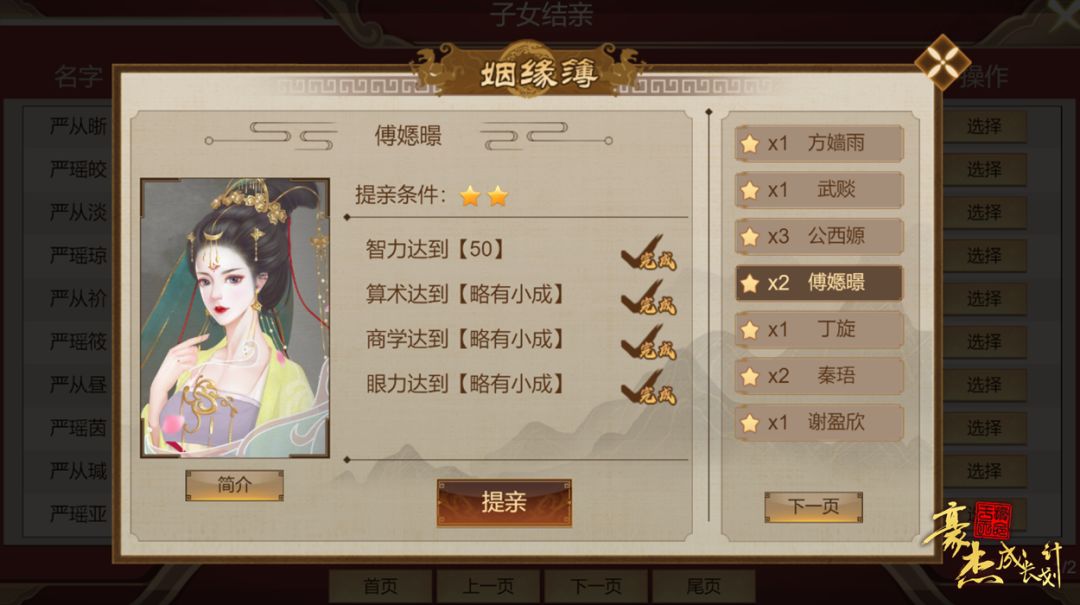
Task: Click the star icon beside 方嫱雨
Action: tap(749, 143)
